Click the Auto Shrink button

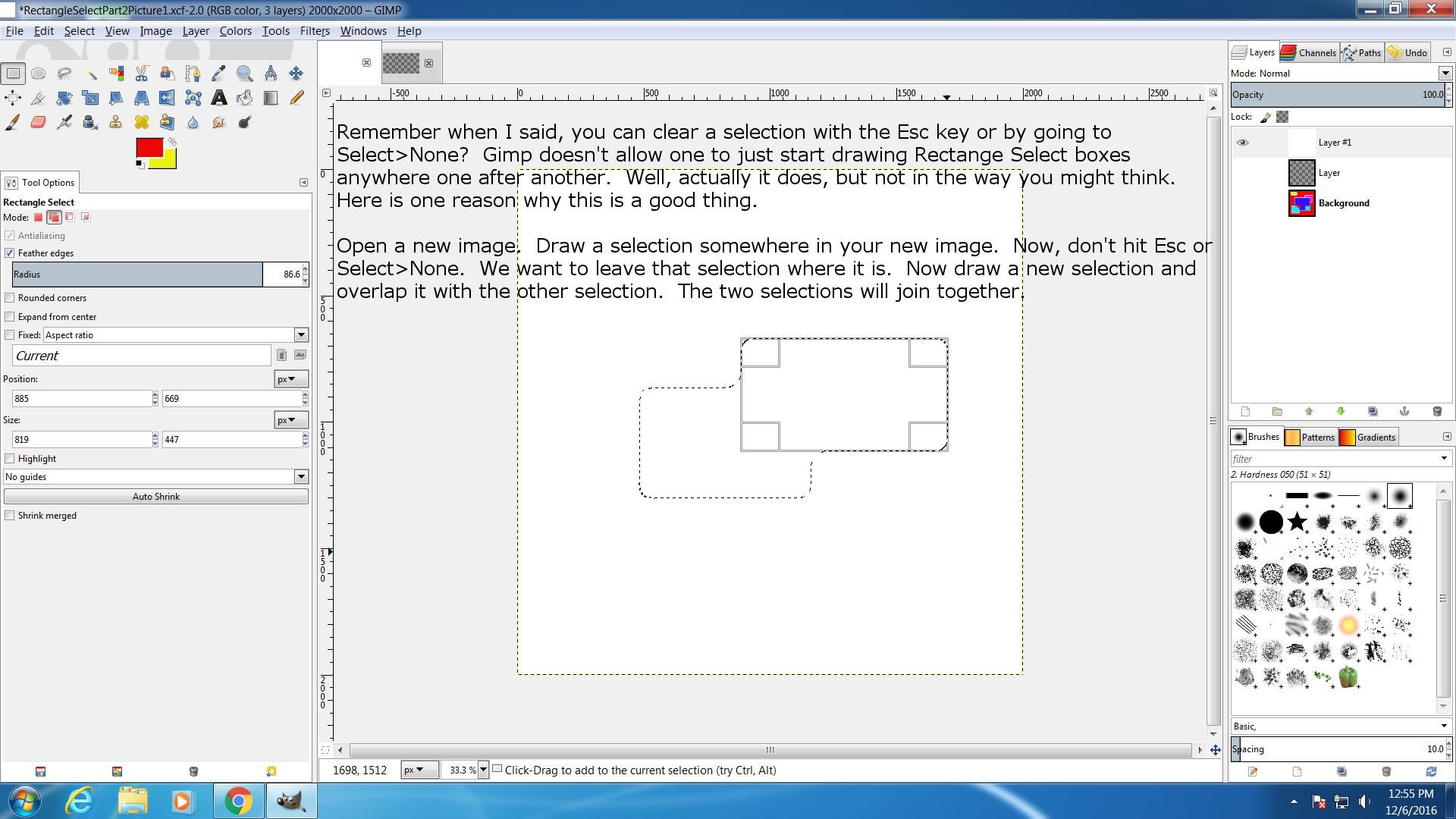tap(156, 497)
